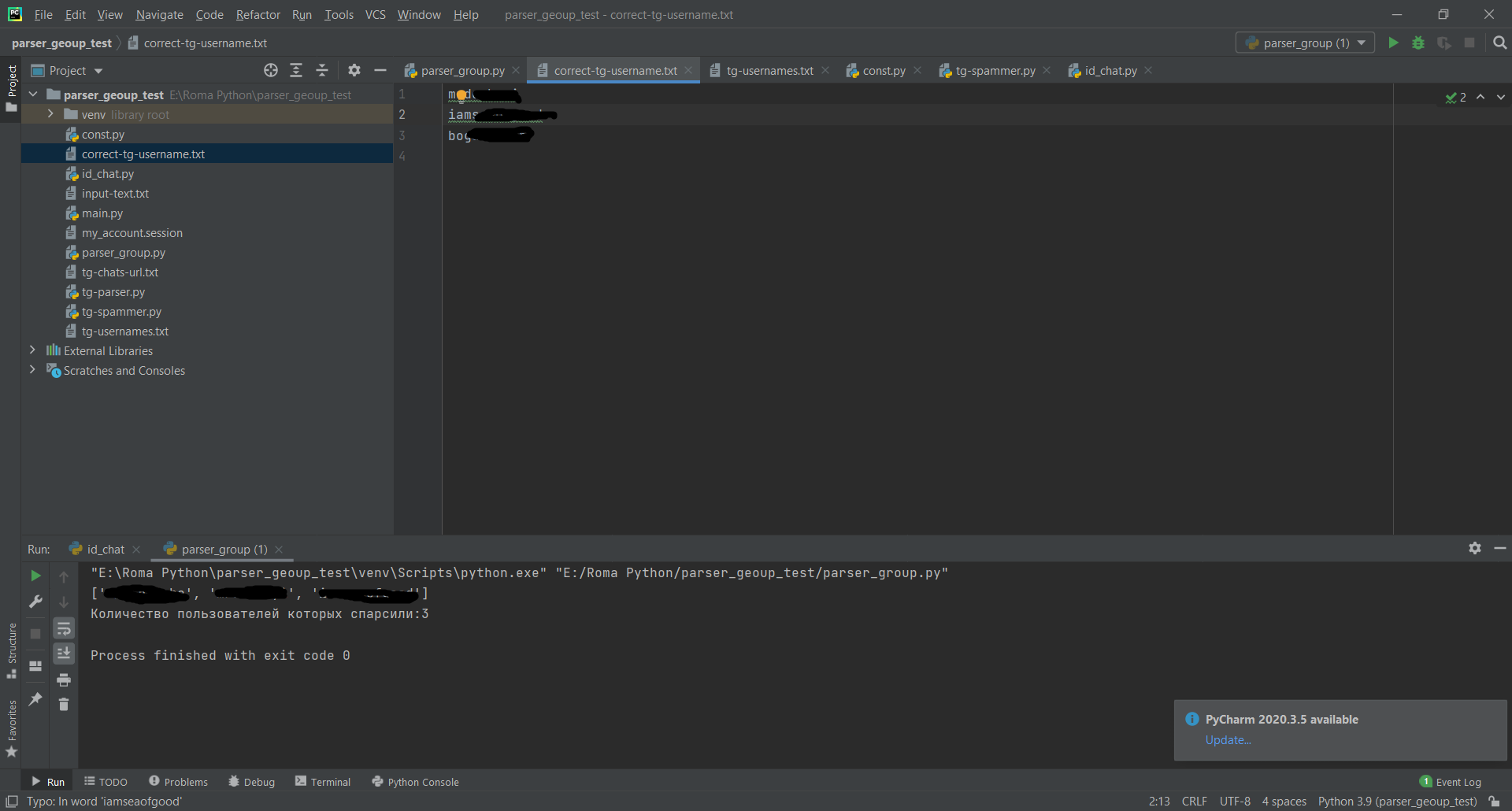
Task: Open id_chat.py editor tab
Action: 1110,71
